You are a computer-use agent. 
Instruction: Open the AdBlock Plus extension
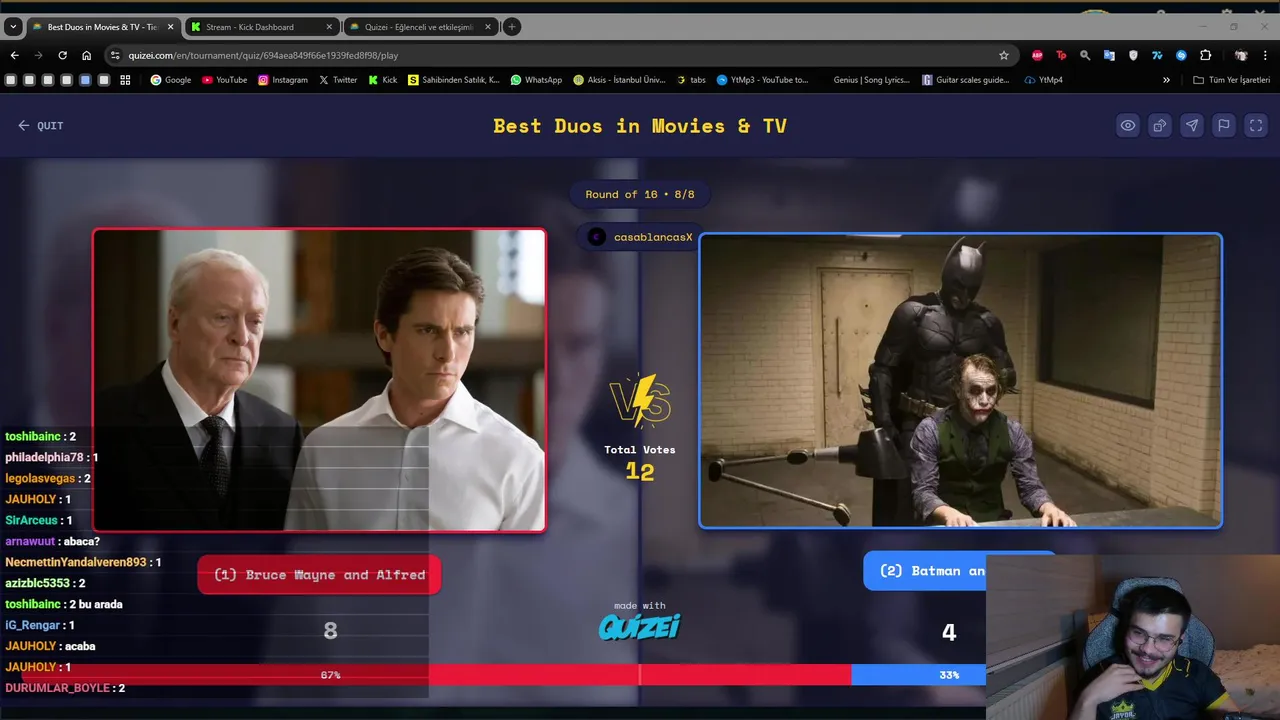[x=1037, y=55]
